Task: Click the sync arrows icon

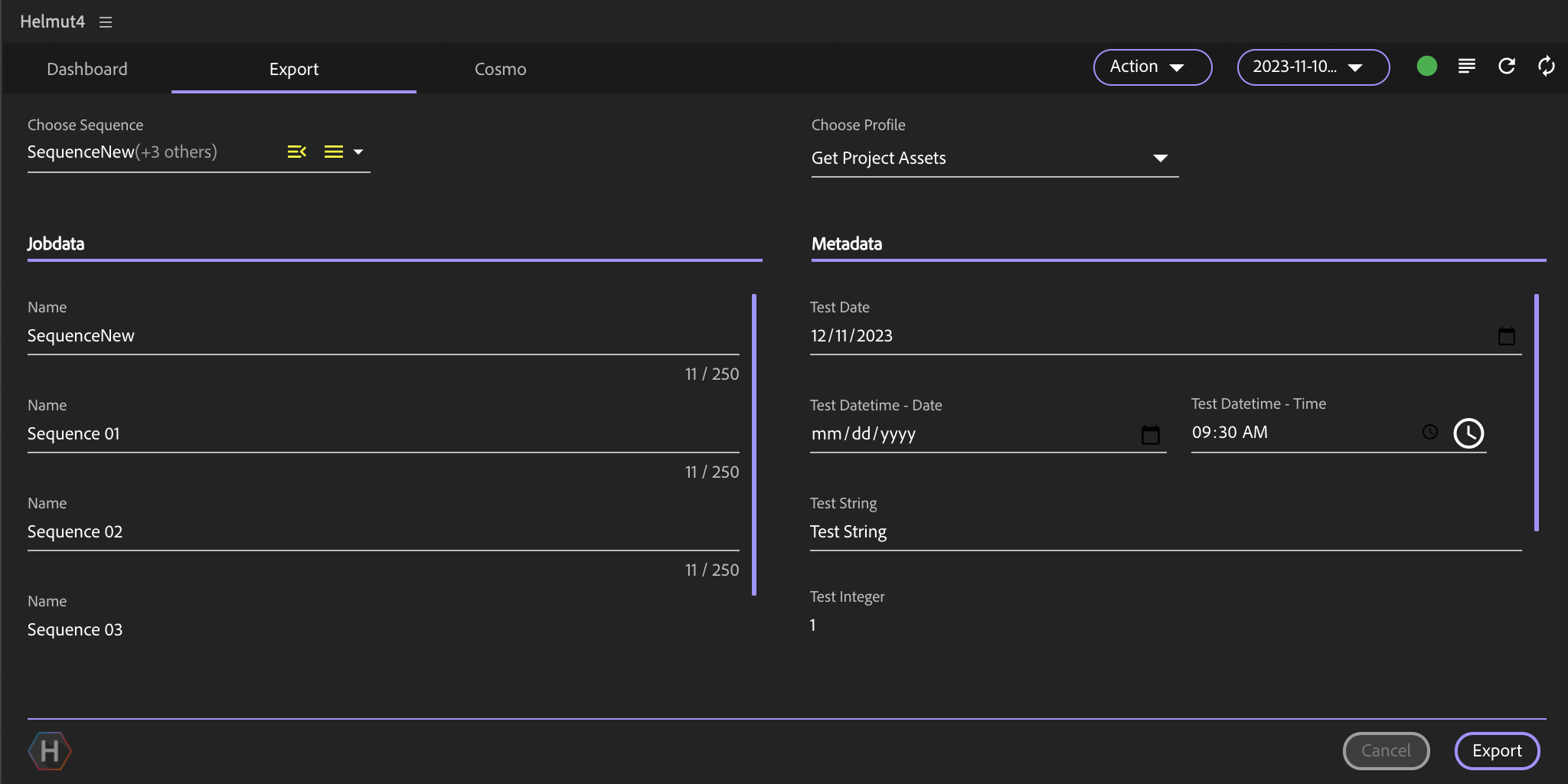Action: [x=1546, y=67]
